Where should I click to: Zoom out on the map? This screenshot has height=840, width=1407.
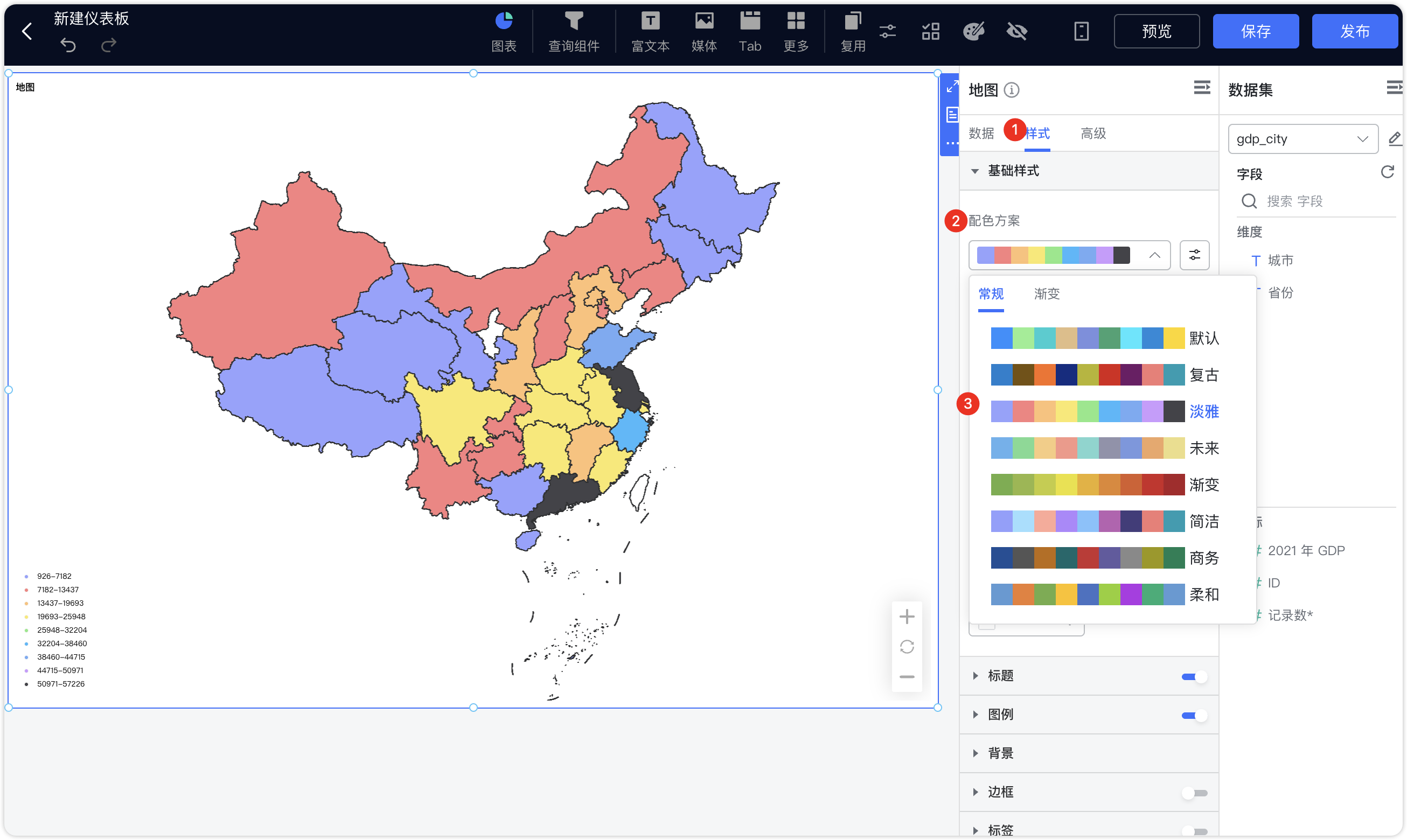click(x=907, y=677)
